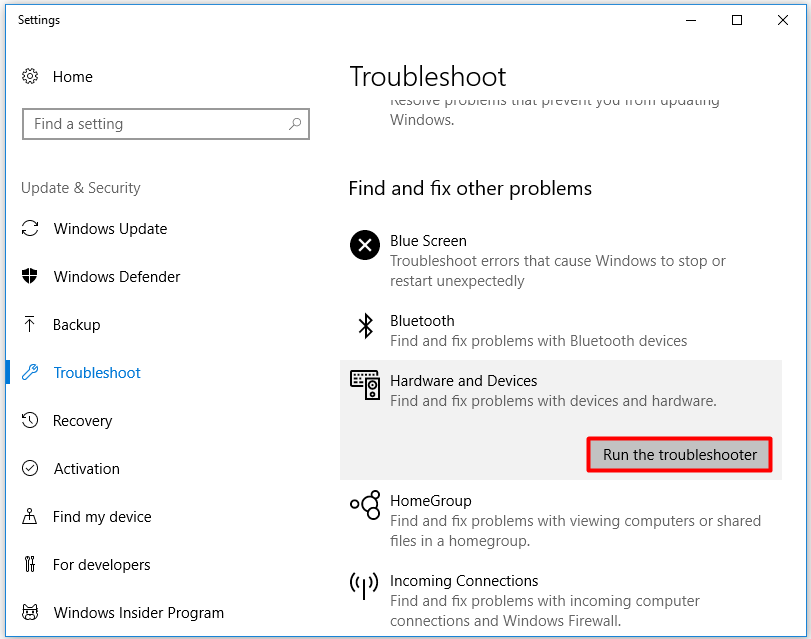The width and height of the screenshot is (811, 639).
Task: Click the For developers tools icon
Action: 30,565
